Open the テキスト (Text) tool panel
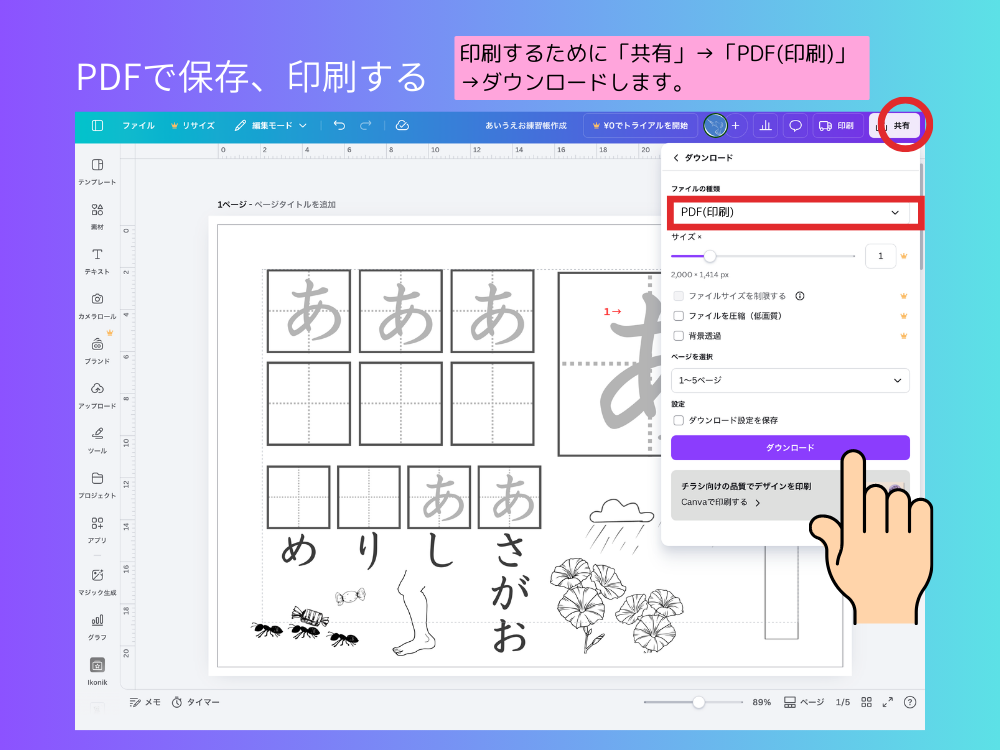The image size is (1000, 750). pos(96,258)
